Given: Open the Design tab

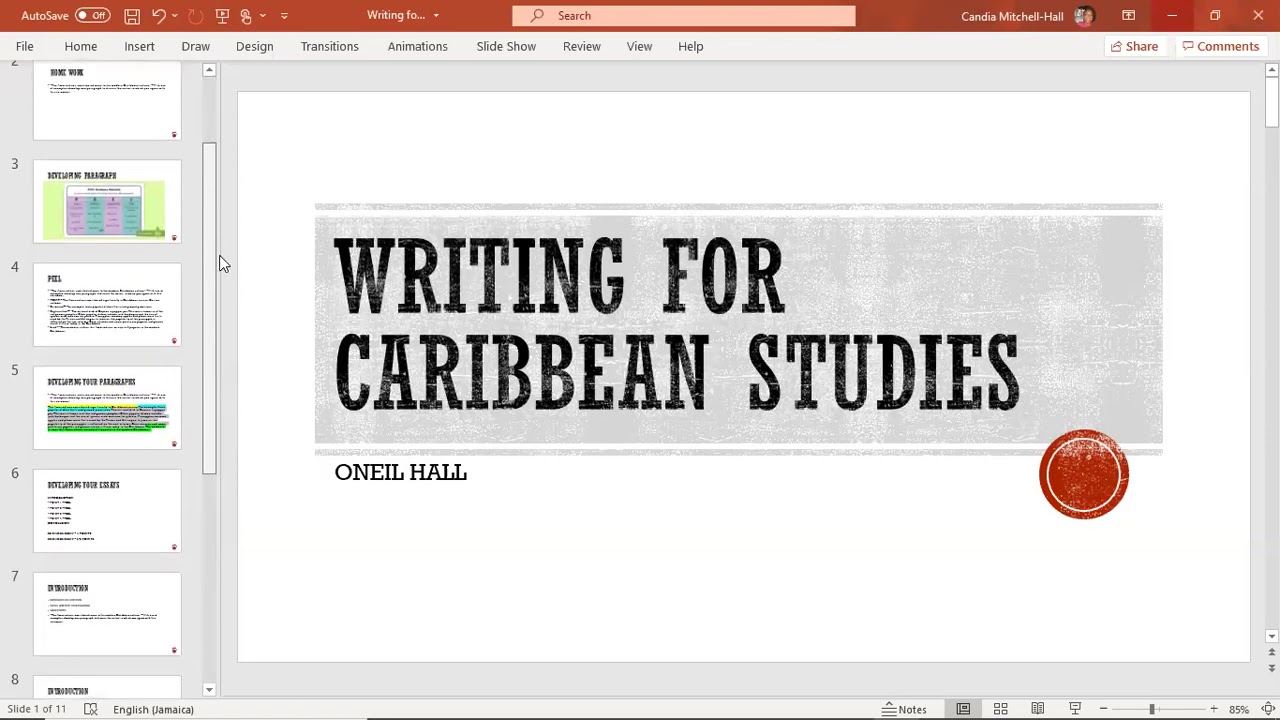Looking at the screenshot, I should (254, 46).
